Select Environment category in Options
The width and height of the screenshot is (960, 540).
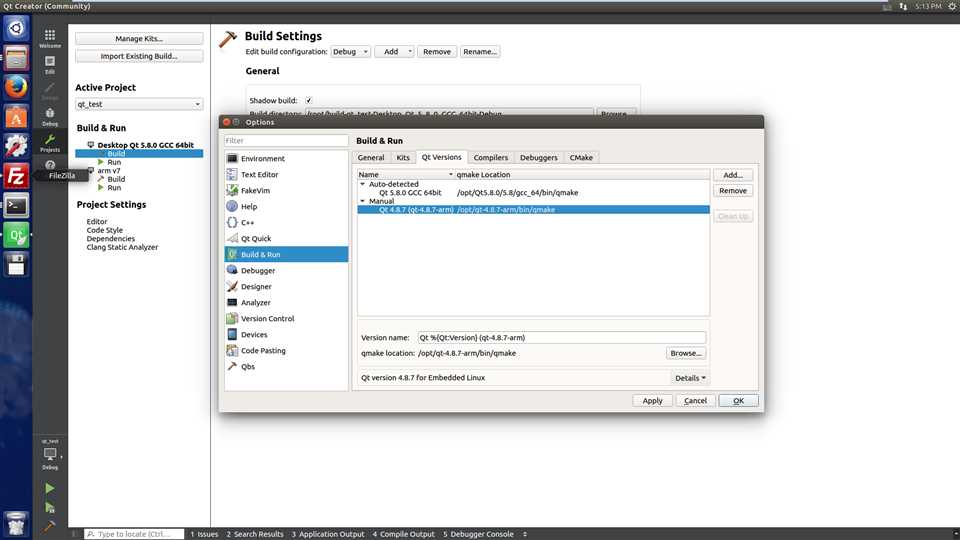[286, 159]
